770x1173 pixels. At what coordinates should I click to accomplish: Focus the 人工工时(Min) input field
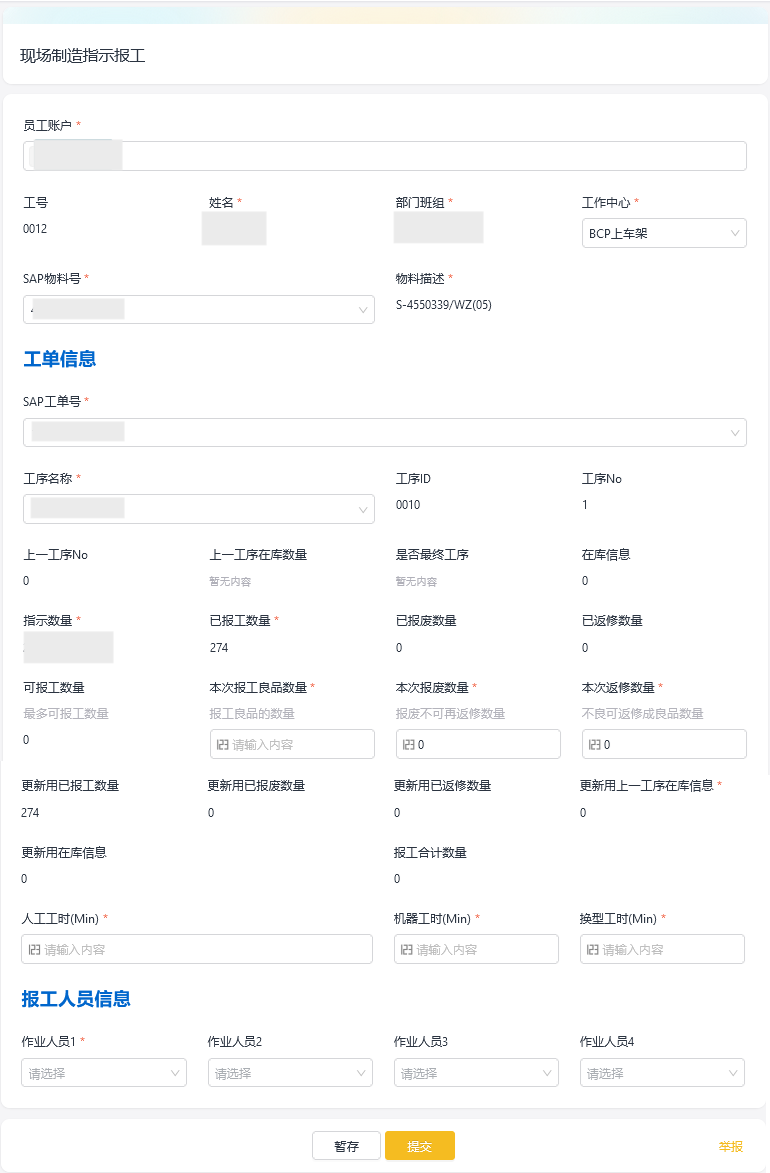coord(197,949)
